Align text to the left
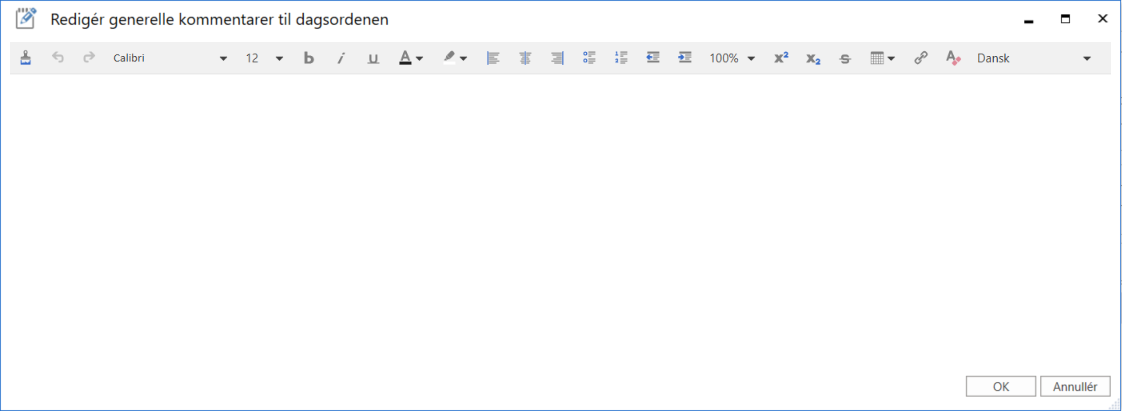Image resolution: width=1122 pixels, height=411 pixels. click(x=493, y=58)
